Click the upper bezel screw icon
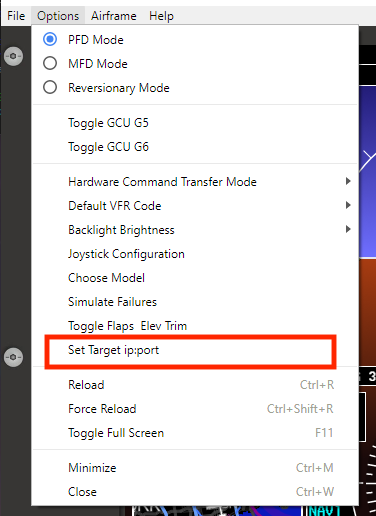Screen dimensions: 376x516 coord(13,56)
